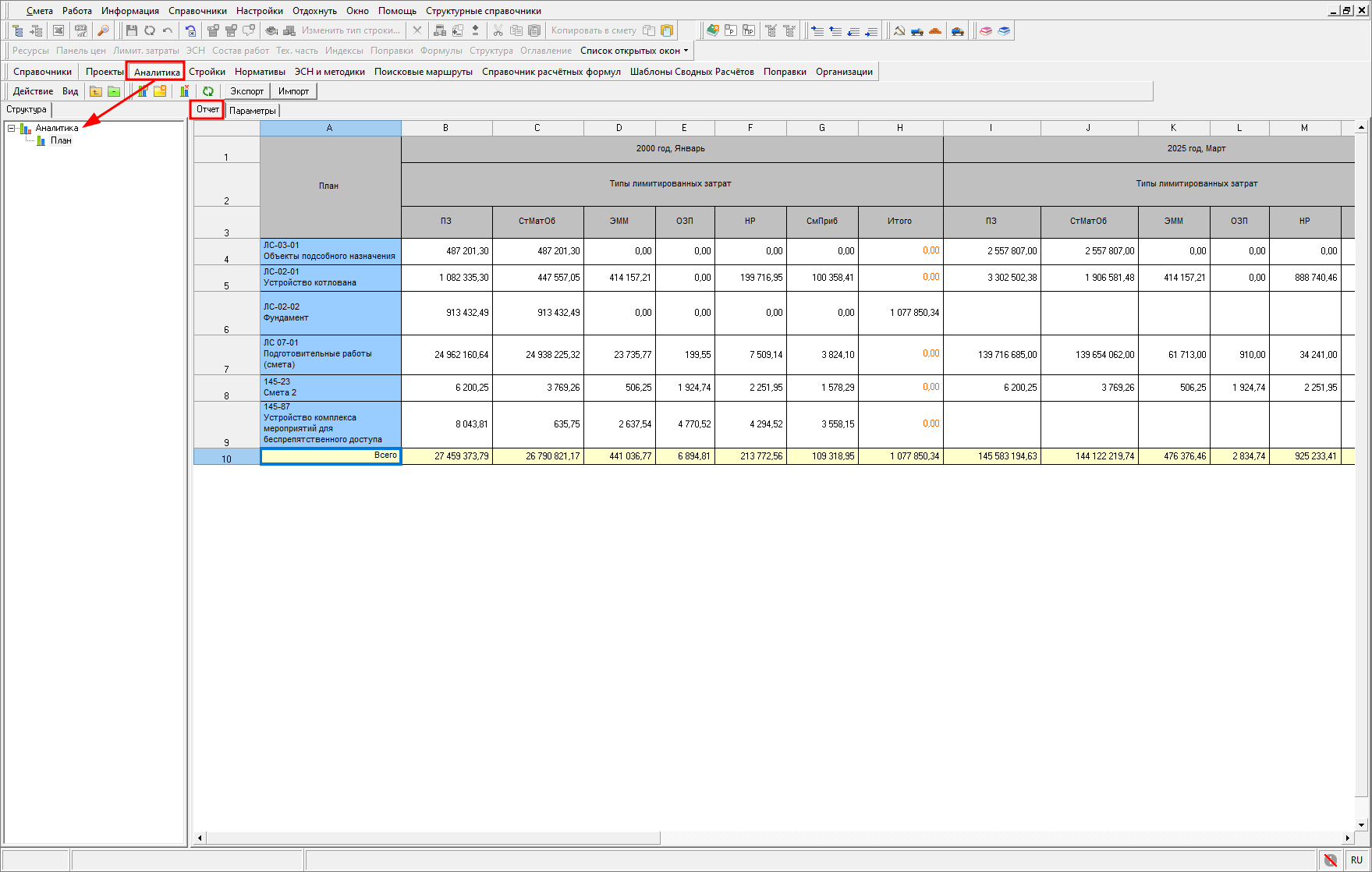Click the PDF export icon
This screenshot has width=1372, height=872.
[80, 30]
